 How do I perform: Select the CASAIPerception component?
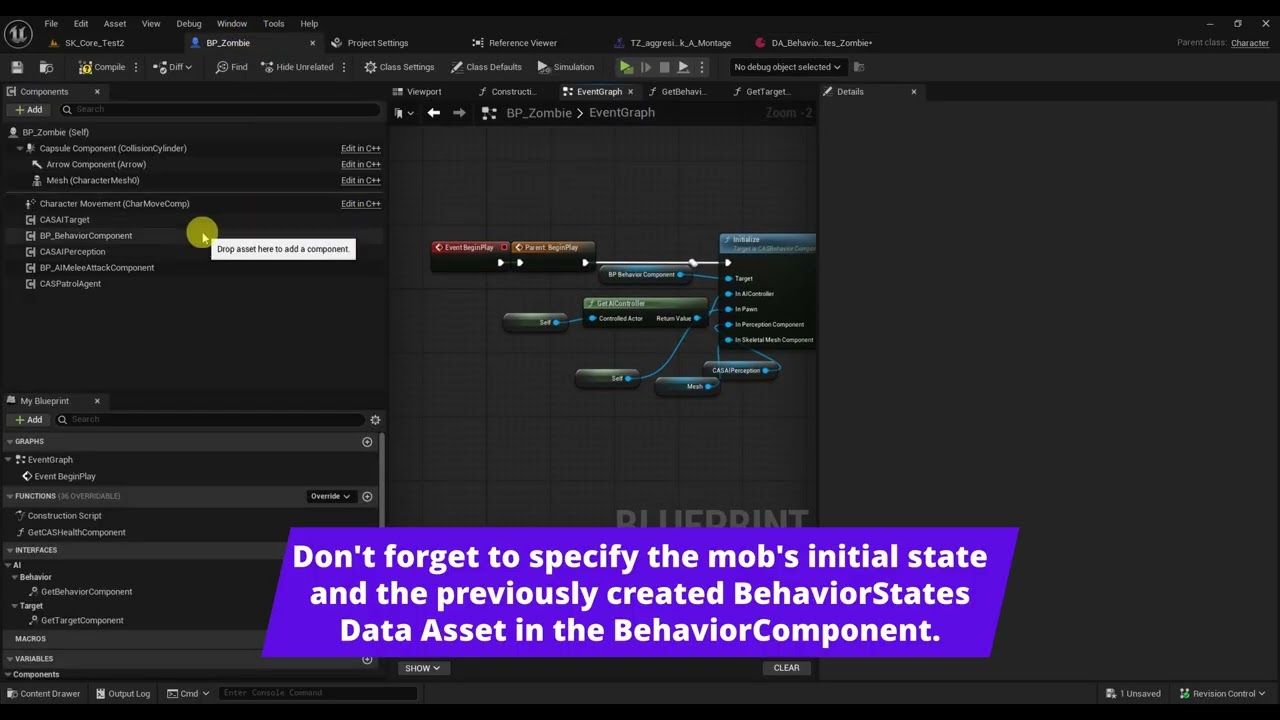click(x=72, y=251)
